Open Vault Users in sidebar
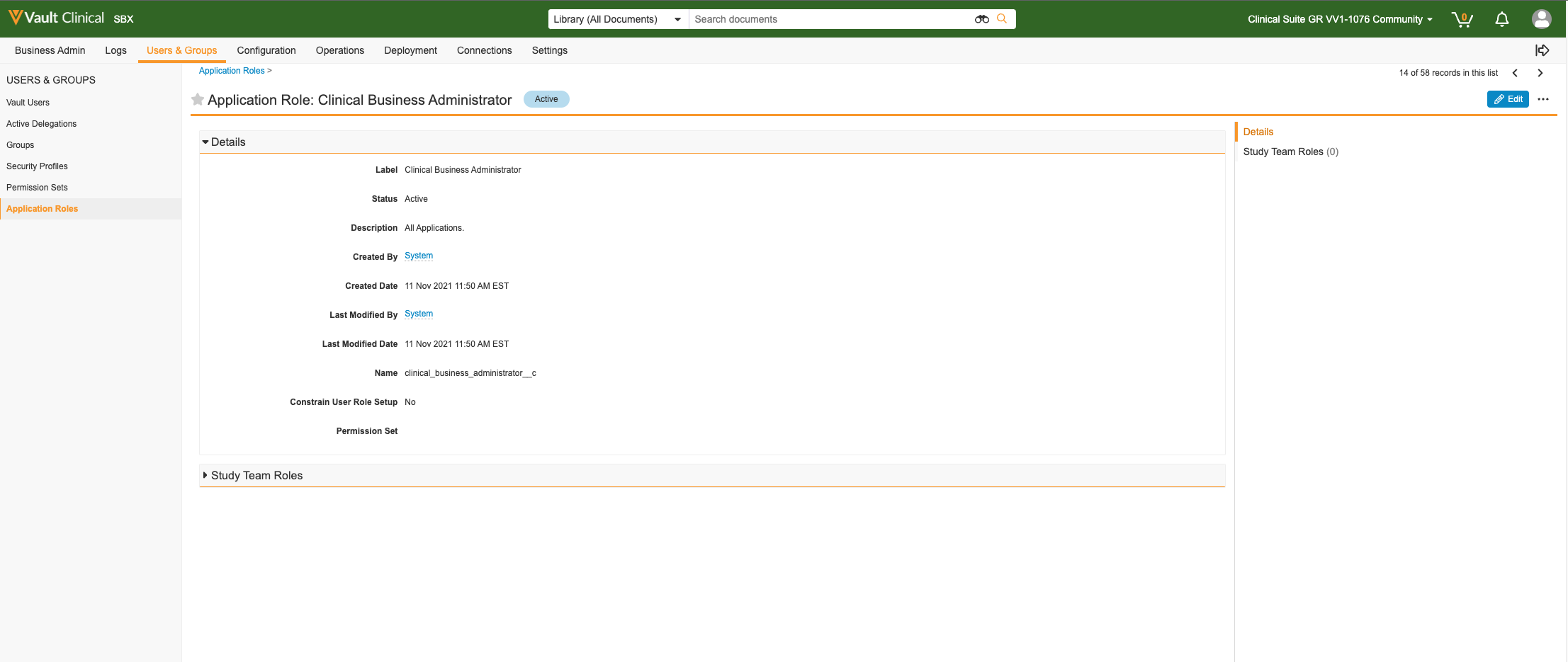The height and width of the screenshot is (662, 1568). (x=28, y=103)
